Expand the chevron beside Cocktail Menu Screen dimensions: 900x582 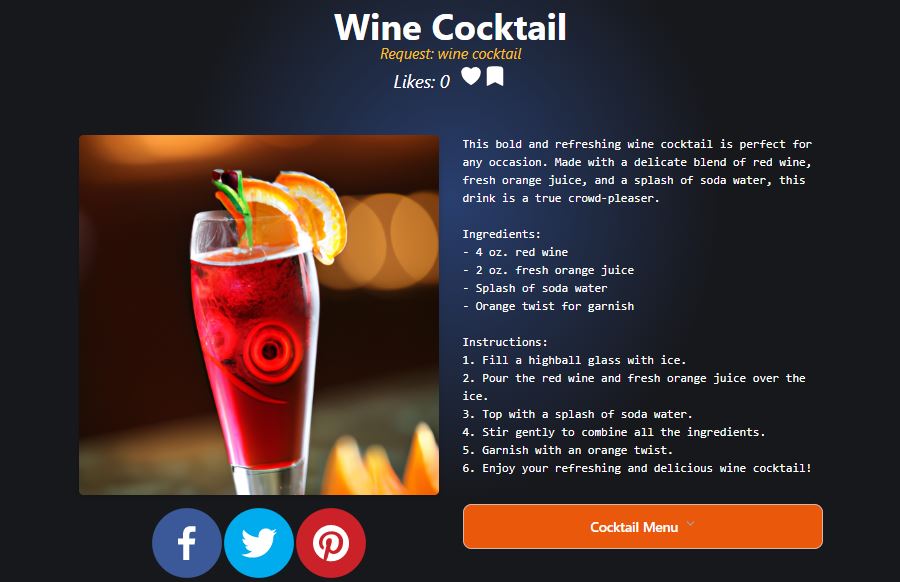[x=690, y=523]
